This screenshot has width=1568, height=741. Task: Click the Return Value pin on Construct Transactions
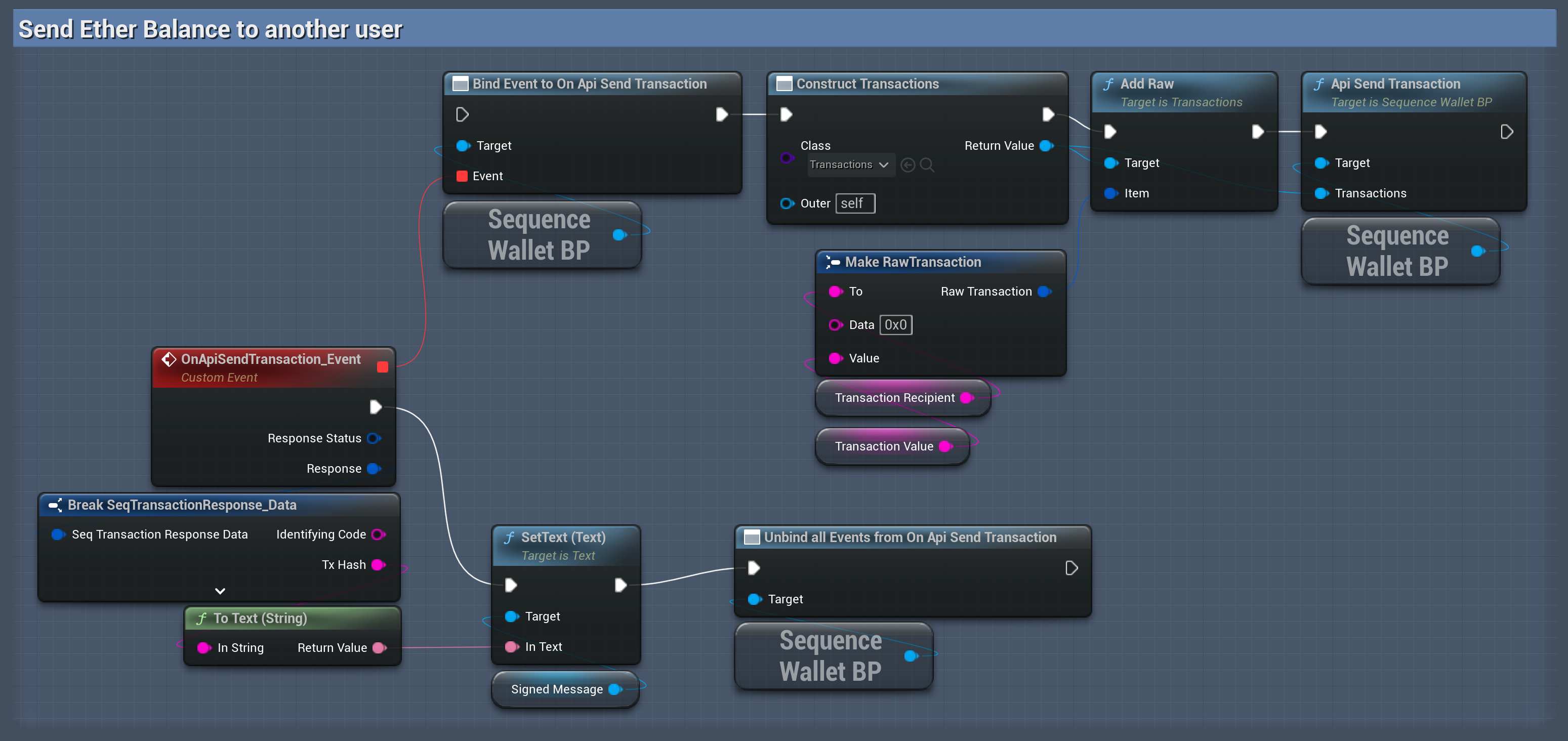1046,146
